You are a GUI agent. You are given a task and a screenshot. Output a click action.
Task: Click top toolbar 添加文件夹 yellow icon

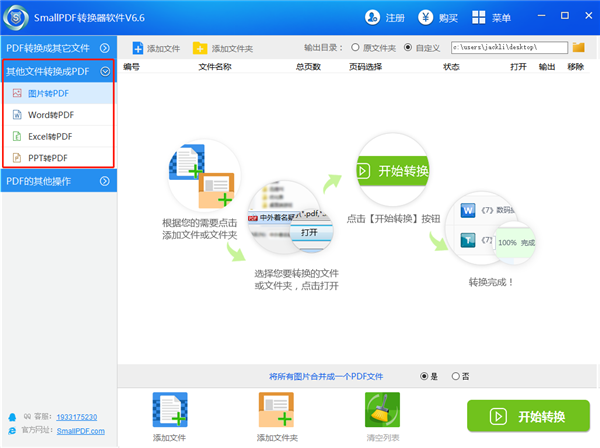[200, 48]
